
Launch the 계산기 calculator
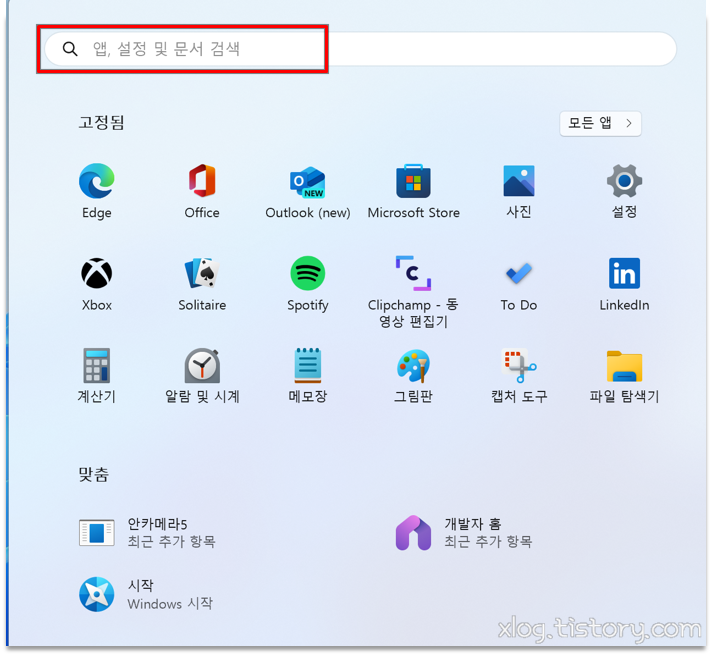coord(97,365)
